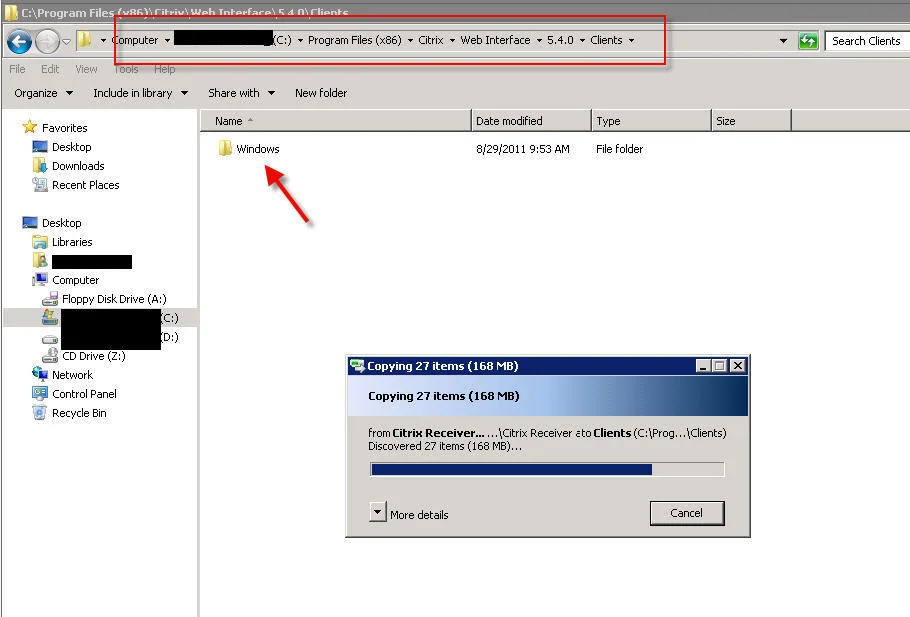The height and width of the screenshot is (617, 910).
Task: Click the CD Drive icon
Action: pos(50,355)
